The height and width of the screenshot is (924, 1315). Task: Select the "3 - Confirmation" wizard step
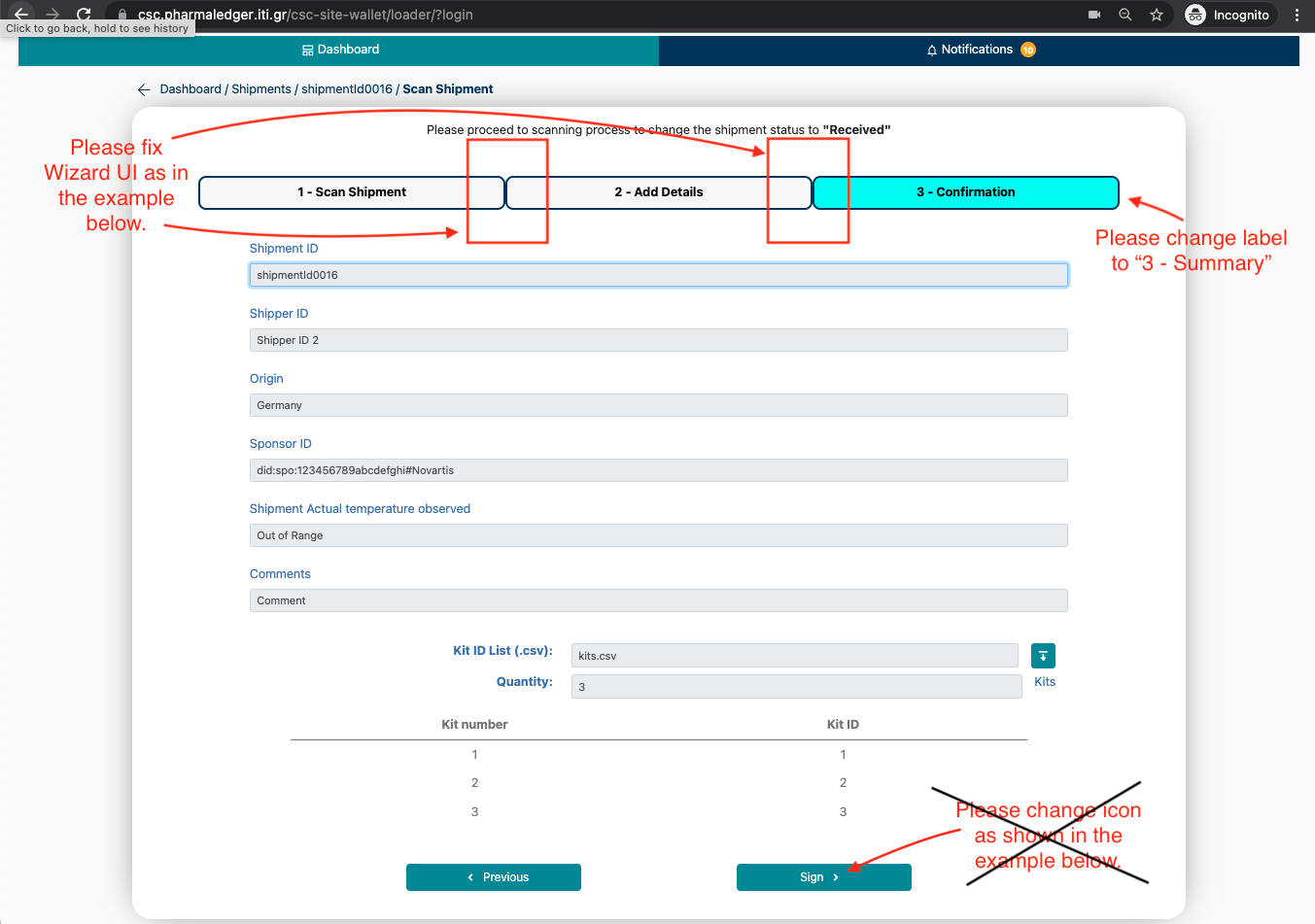[966, 191]
